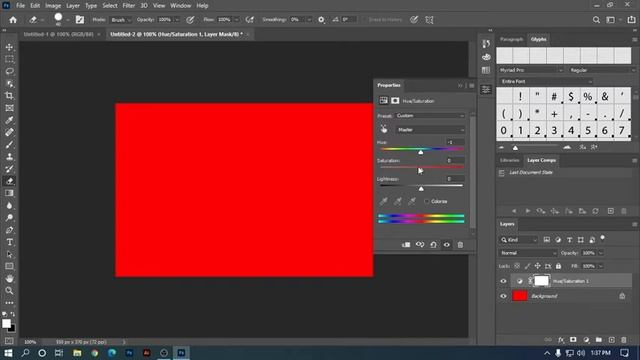Image resolution: width=640 pixels, height=360 pixels.
Task: Clip adjustment to layer icon in Properties
Action: pyautogui.click(x=406, y=244)
